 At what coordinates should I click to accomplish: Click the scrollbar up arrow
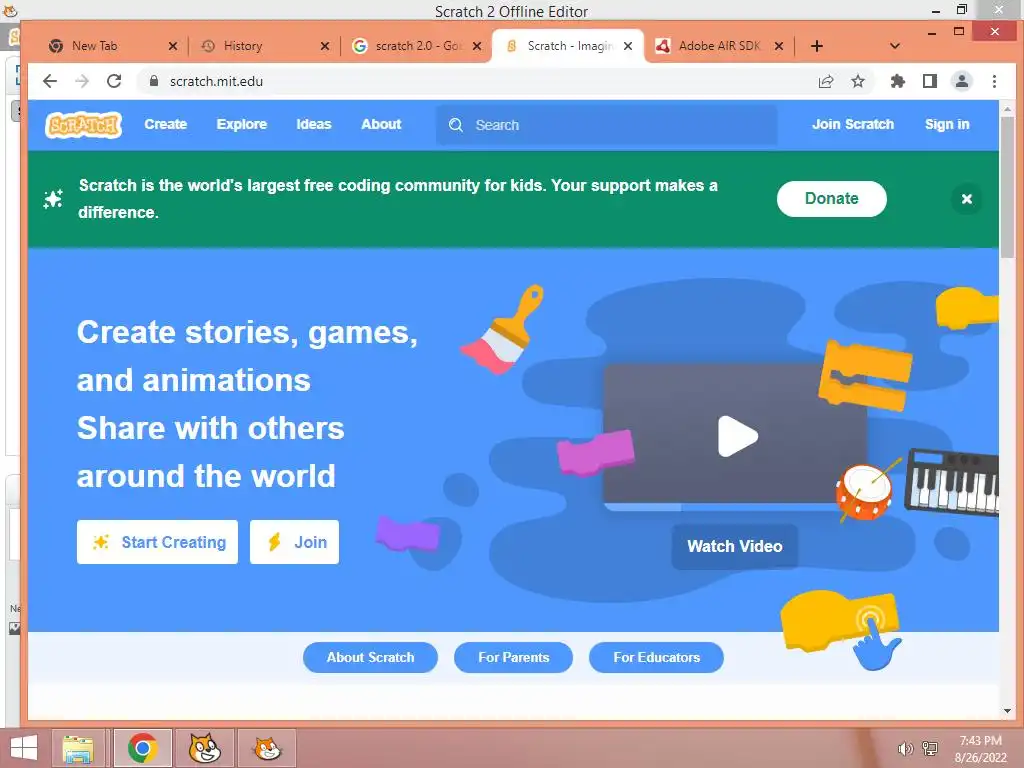(x=1007, y=109)
